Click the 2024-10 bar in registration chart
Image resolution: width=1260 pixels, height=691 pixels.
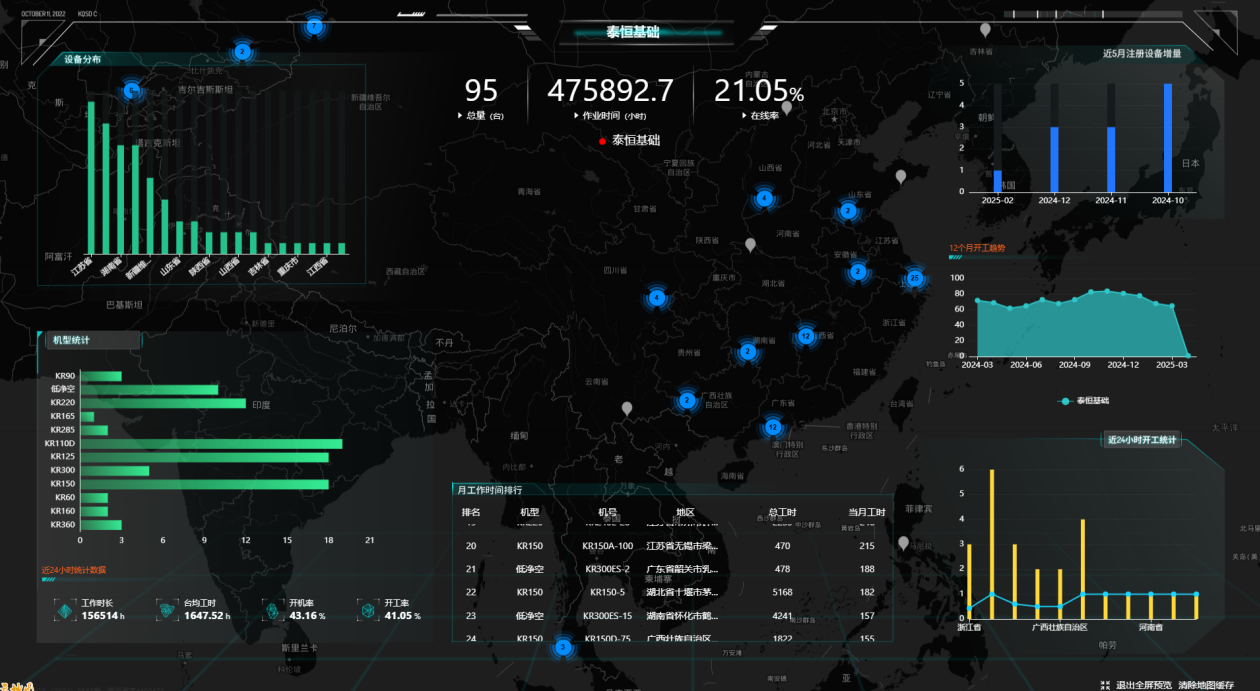point(1168,137)
